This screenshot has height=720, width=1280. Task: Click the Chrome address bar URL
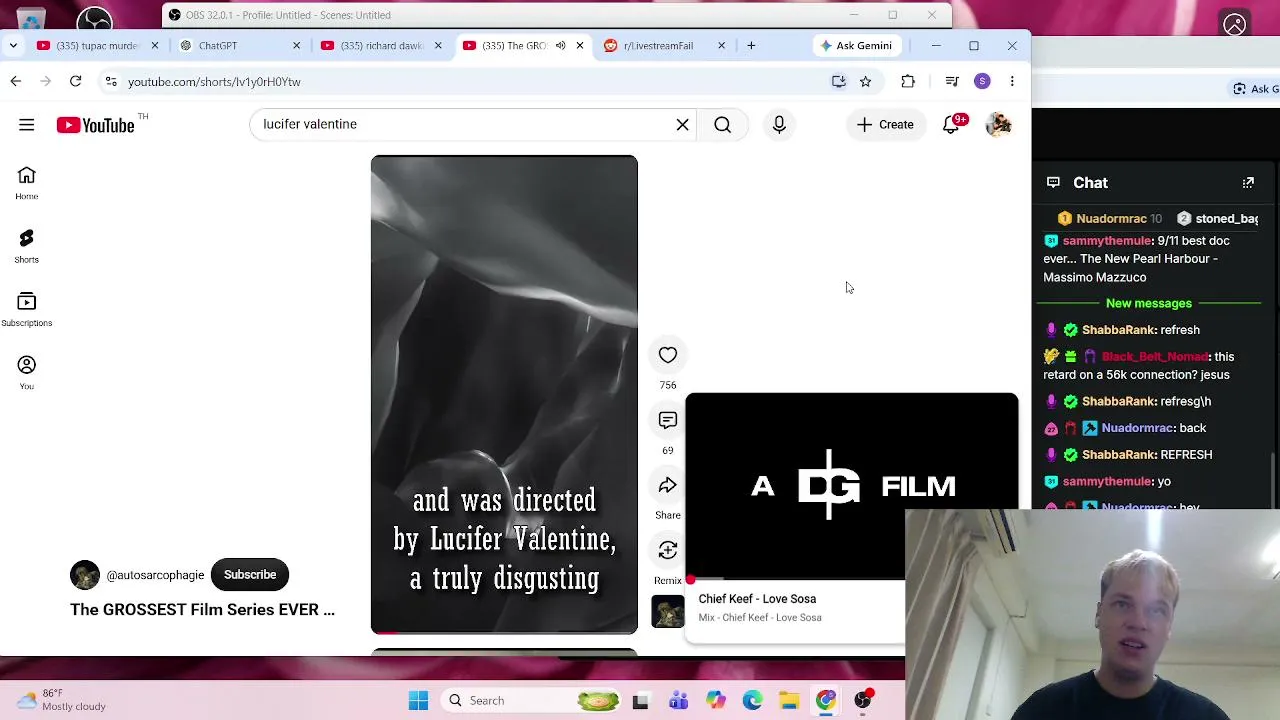(x=214, y=82)
